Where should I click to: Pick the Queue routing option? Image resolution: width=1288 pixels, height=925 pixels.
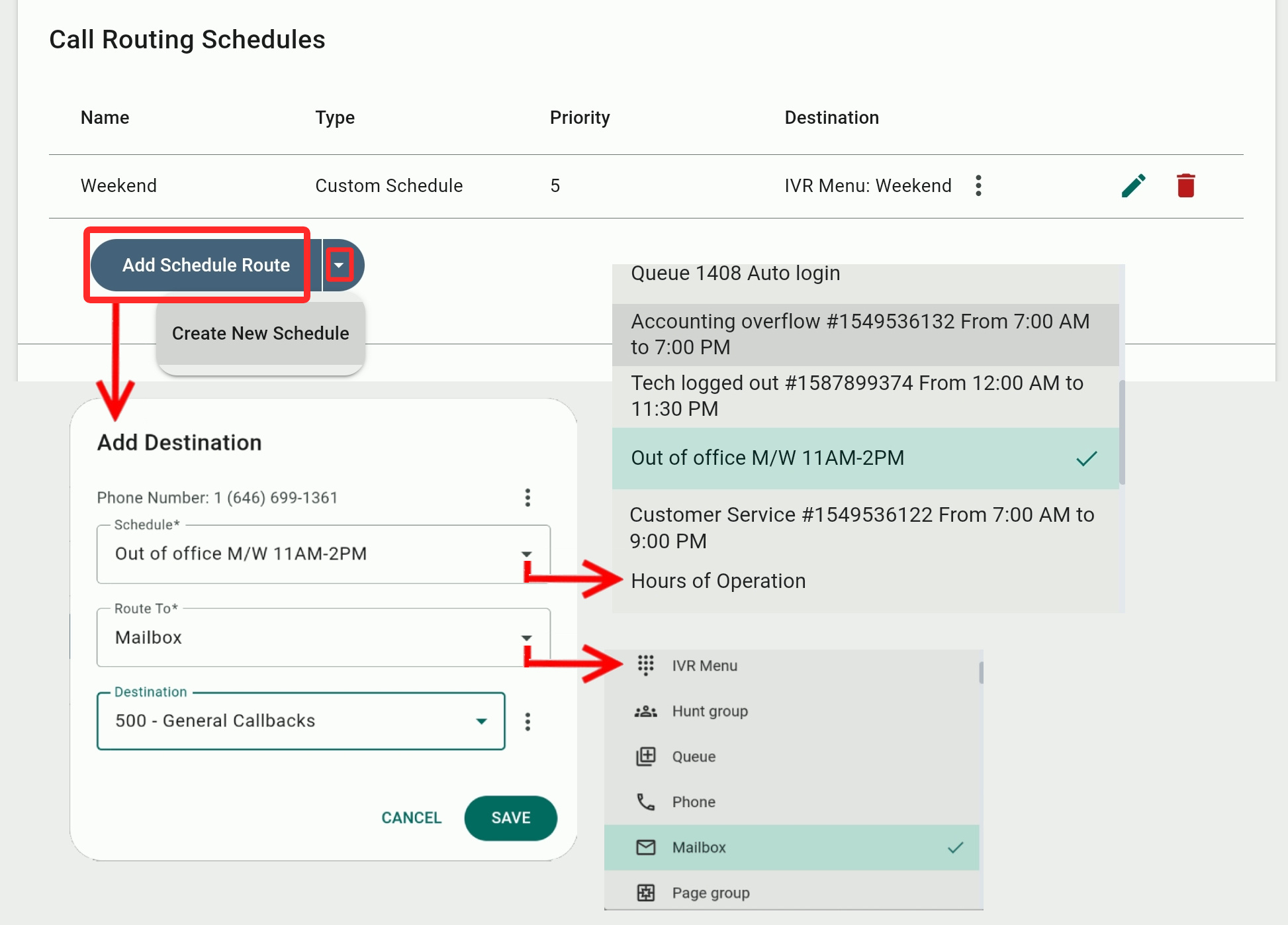(694, 756)
